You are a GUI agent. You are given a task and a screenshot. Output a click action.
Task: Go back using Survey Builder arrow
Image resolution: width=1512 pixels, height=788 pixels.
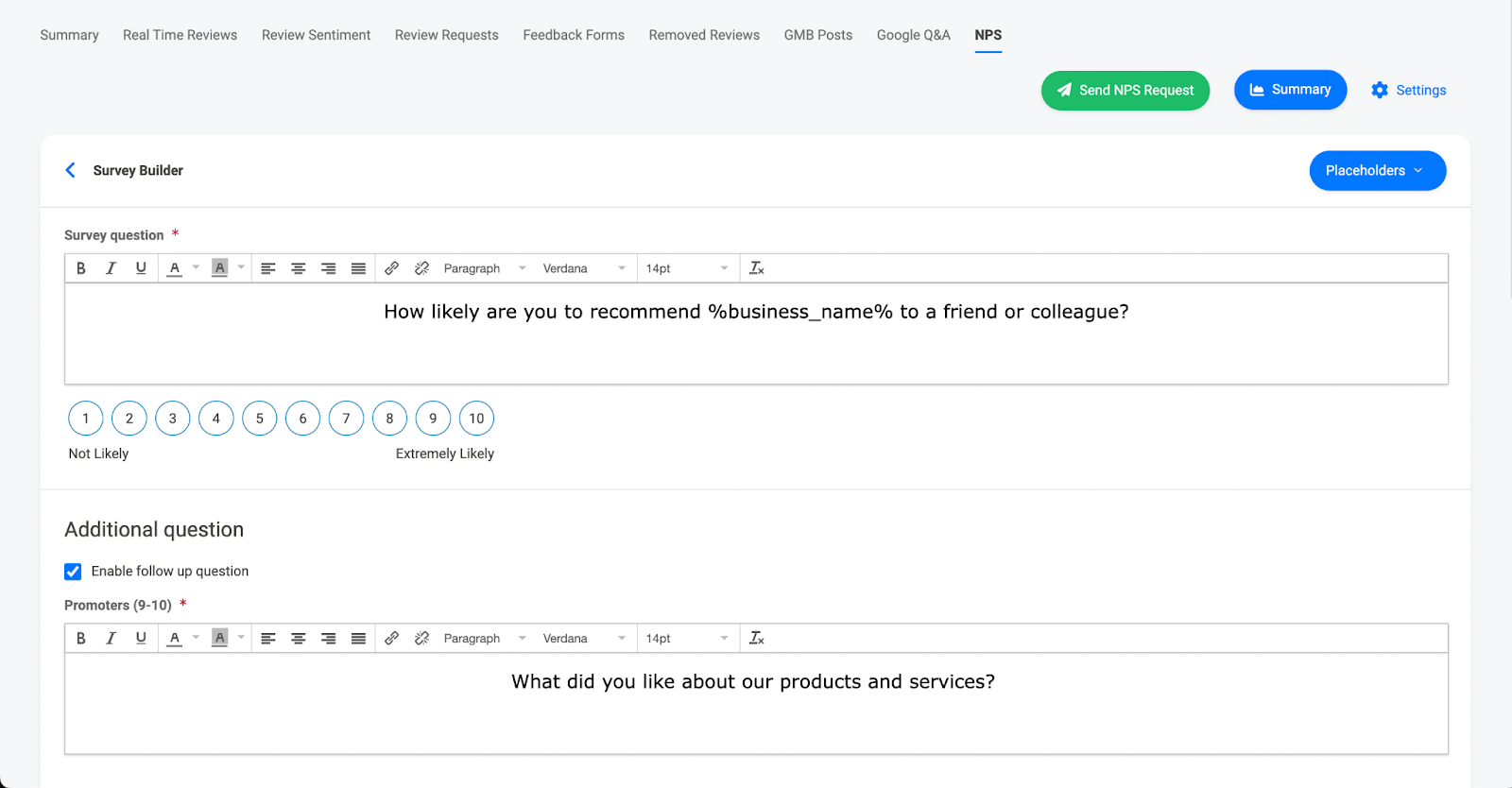pyautogui.click(x=71, y=170)
